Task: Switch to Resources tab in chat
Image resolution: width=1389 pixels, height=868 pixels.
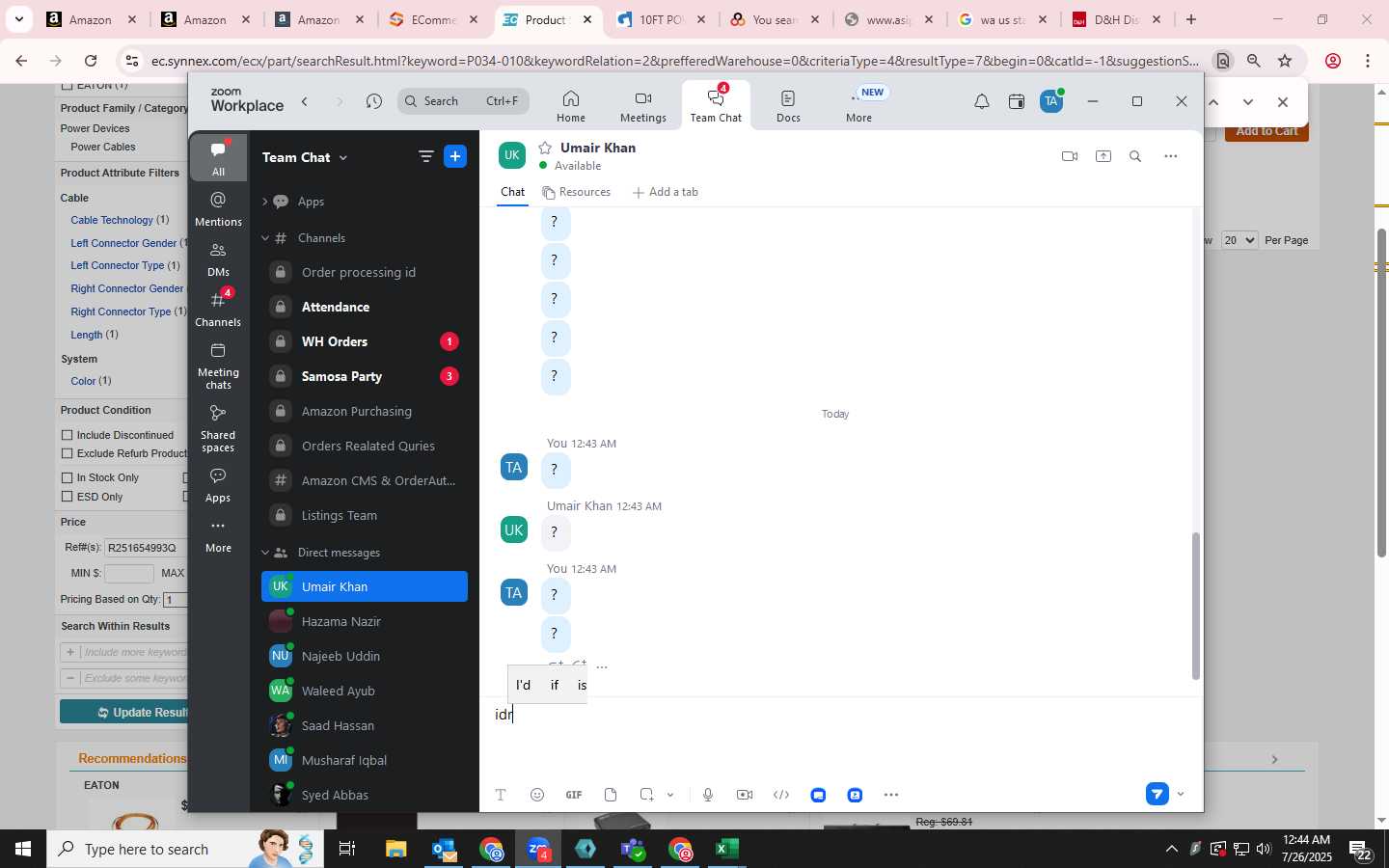Action: (577, 192)
